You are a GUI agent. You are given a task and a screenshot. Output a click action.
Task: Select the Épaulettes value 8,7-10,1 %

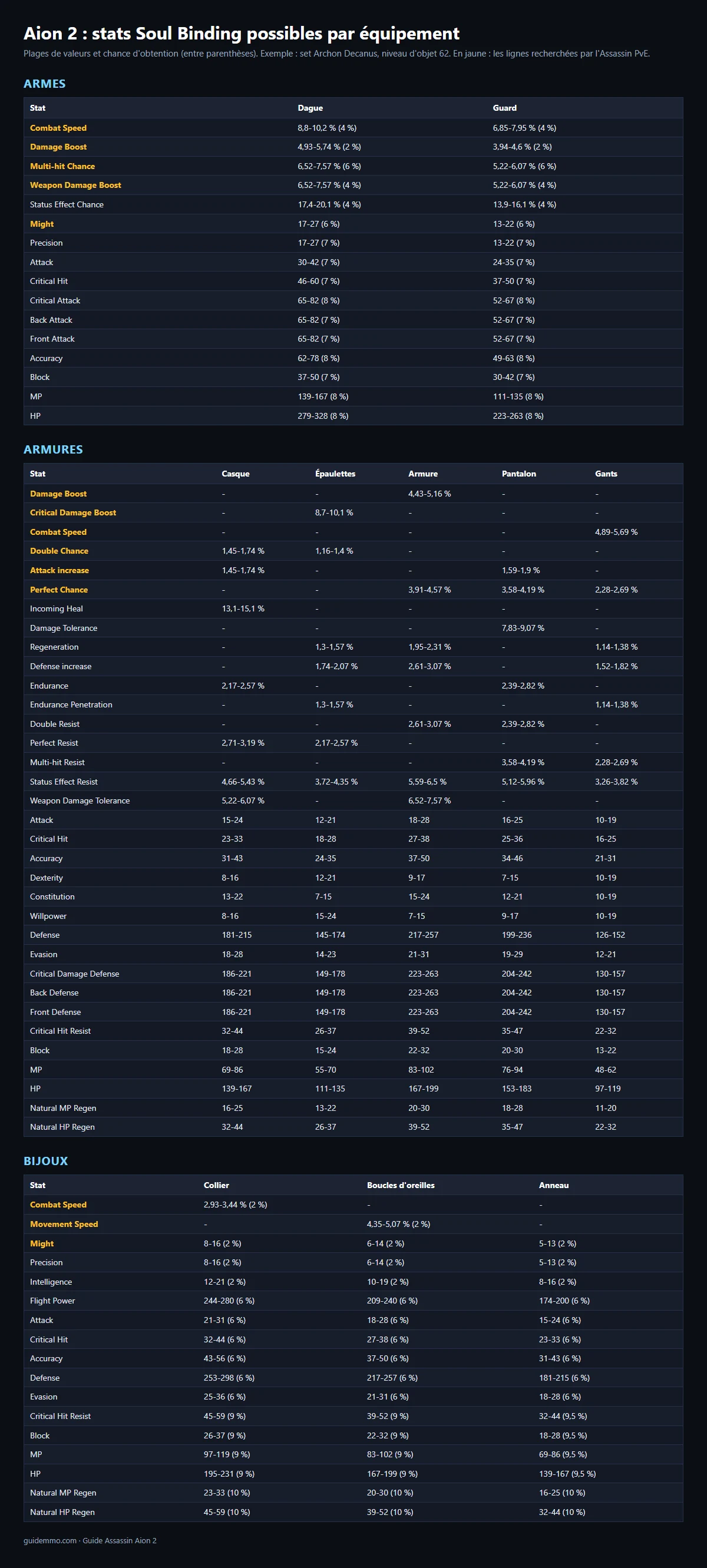[x=333, y=512]
